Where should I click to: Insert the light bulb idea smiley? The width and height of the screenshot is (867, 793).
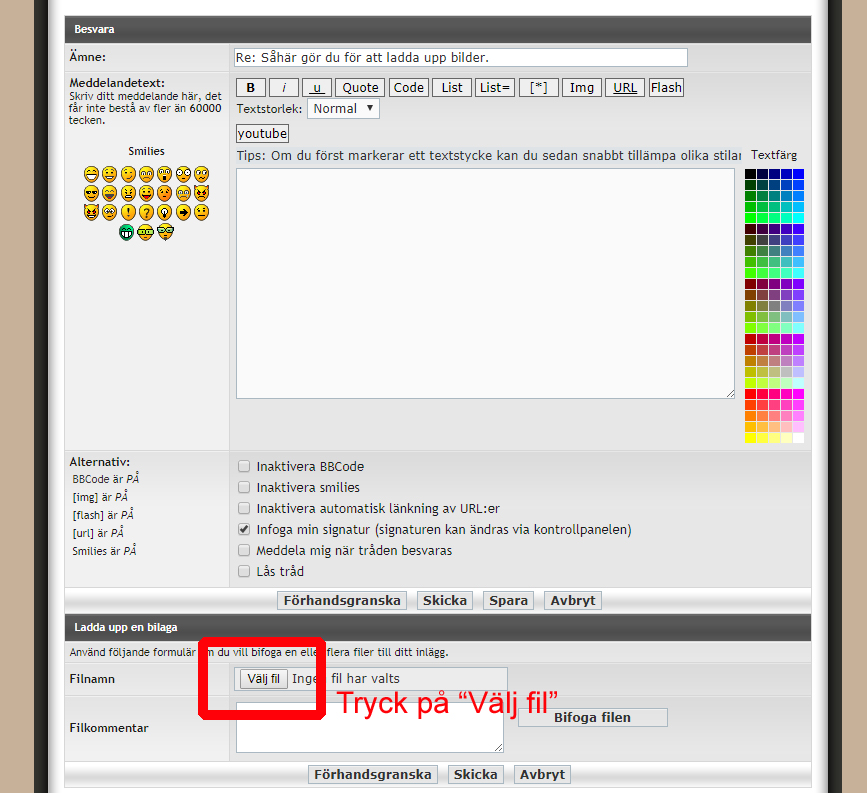click(x=165, y=212)
